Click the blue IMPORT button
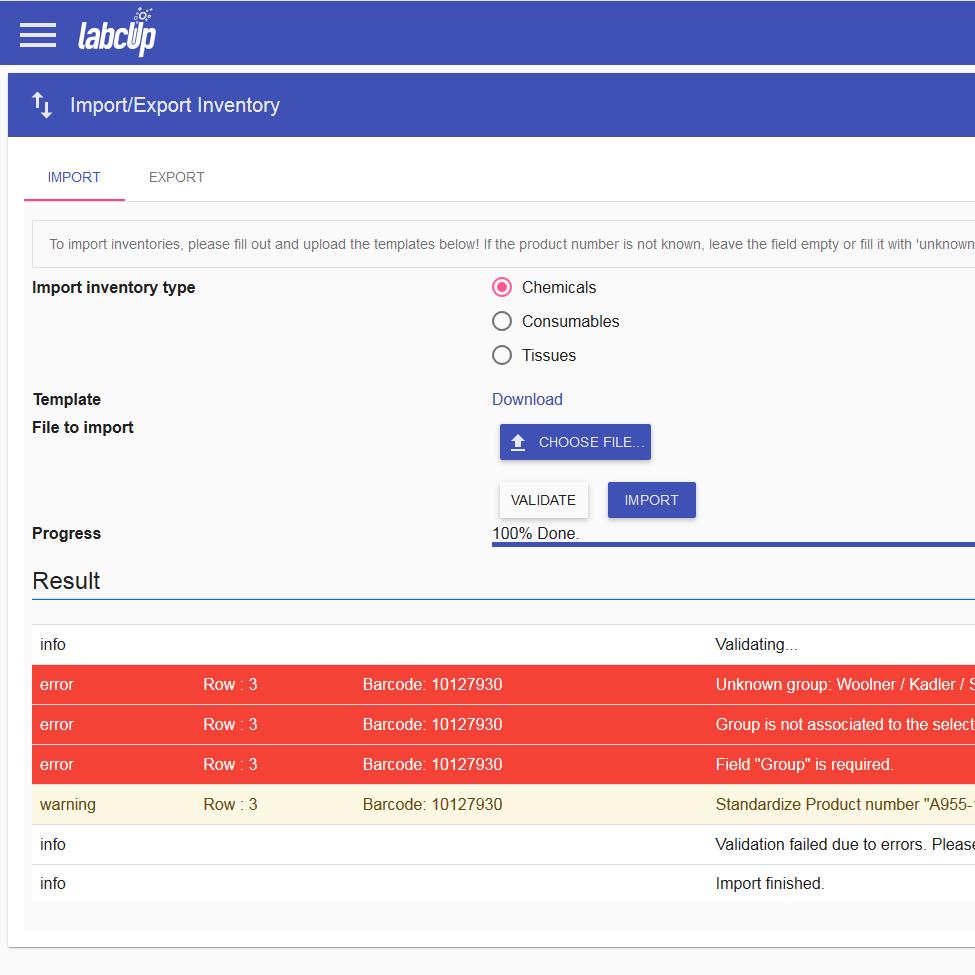Viewport: 975px width, 975px height. [652, 500]
